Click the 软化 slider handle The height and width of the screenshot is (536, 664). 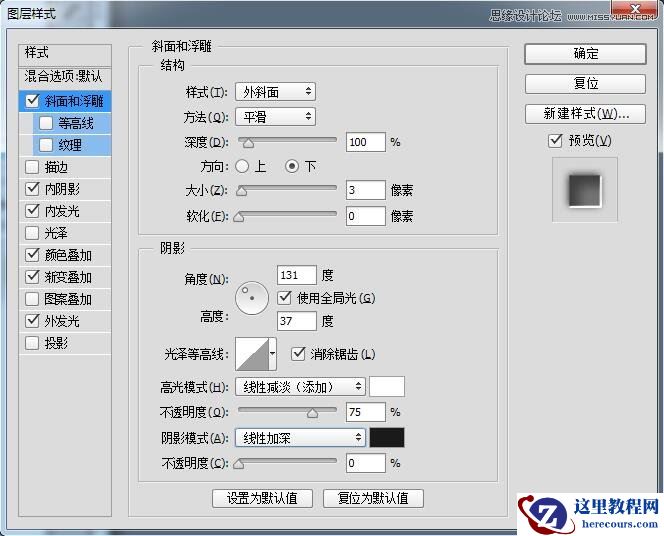pyautogui.click(x=239, y=217)
